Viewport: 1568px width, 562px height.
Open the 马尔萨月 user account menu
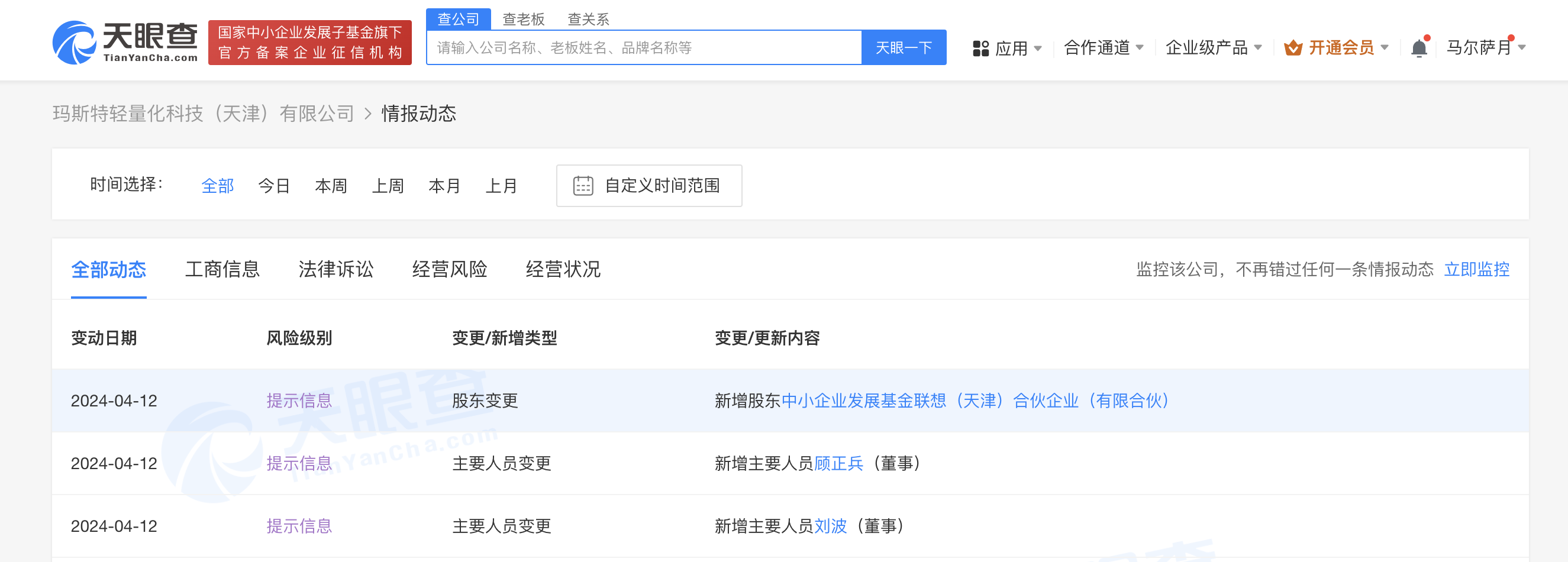click(1485, 47)
